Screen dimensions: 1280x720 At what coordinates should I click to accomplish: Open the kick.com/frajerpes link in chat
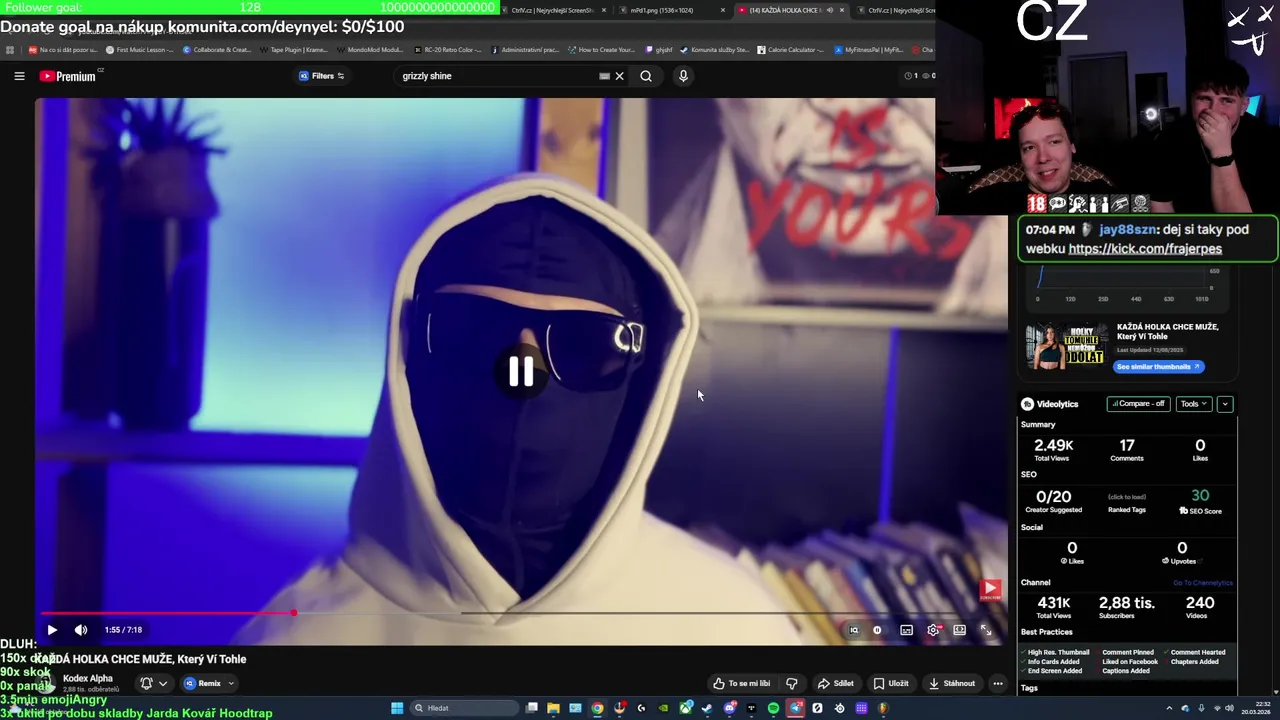pyautogui.click(x=1145, y=249)
